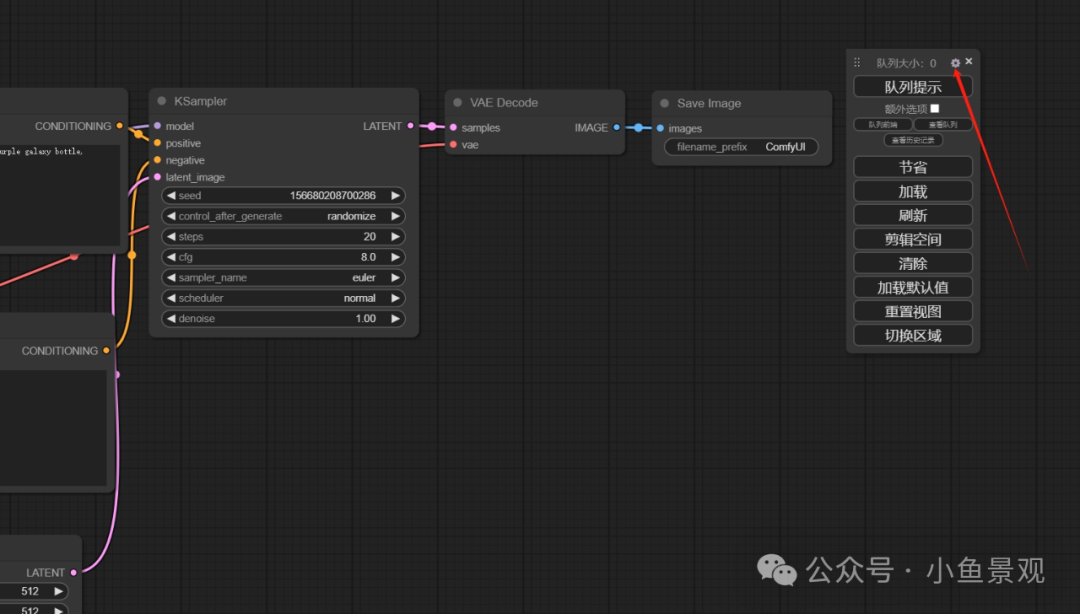Click the seed value 156680208700286
This screenshot has width=1080, height=614.
click(x=333, y=196)
